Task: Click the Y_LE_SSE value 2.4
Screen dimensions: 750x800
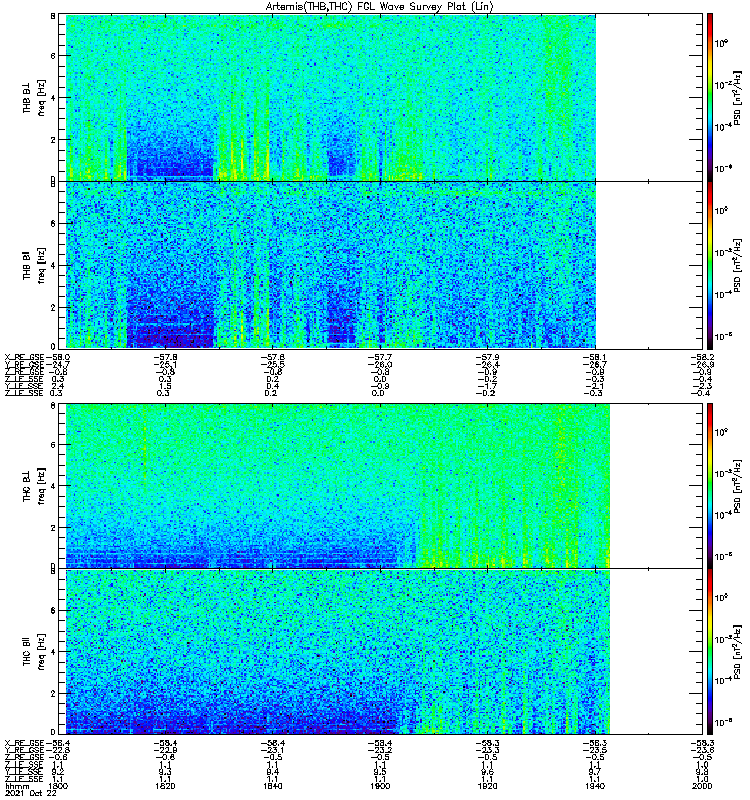Action: click(x=58, y=386)
